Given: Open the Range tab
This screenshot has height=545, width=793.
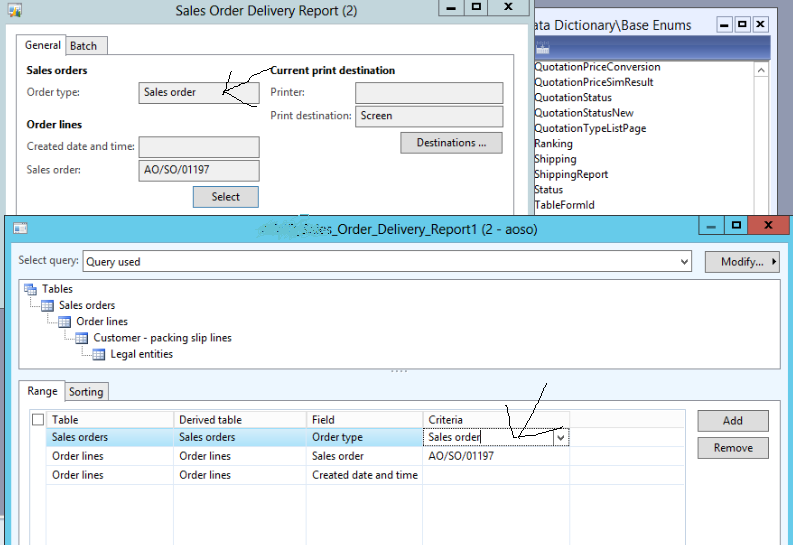Looking at the screenshot, I should tap(41, 391).
